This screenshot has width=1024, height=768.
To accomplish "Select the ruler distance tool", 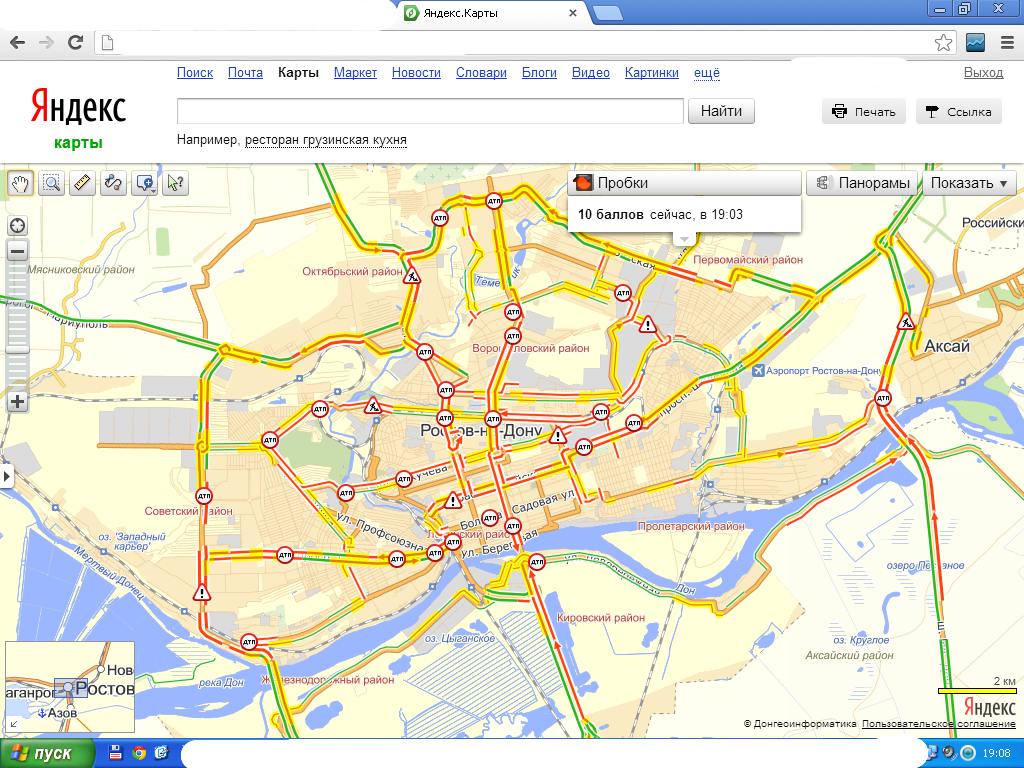I will pyautogui.click(x=82, y=183).
